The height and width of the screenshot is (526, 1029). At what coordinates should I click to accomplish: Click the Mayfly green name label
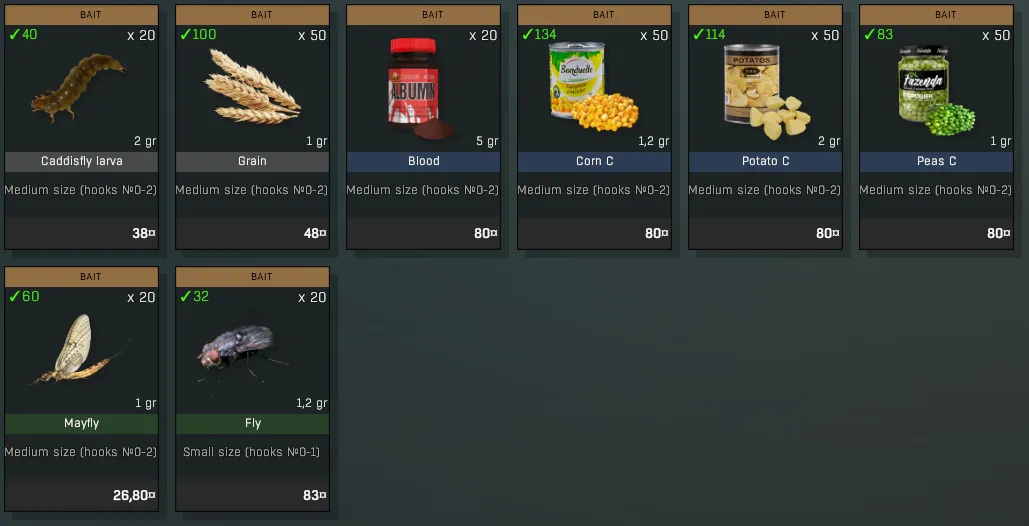click(x=81, y=424)
